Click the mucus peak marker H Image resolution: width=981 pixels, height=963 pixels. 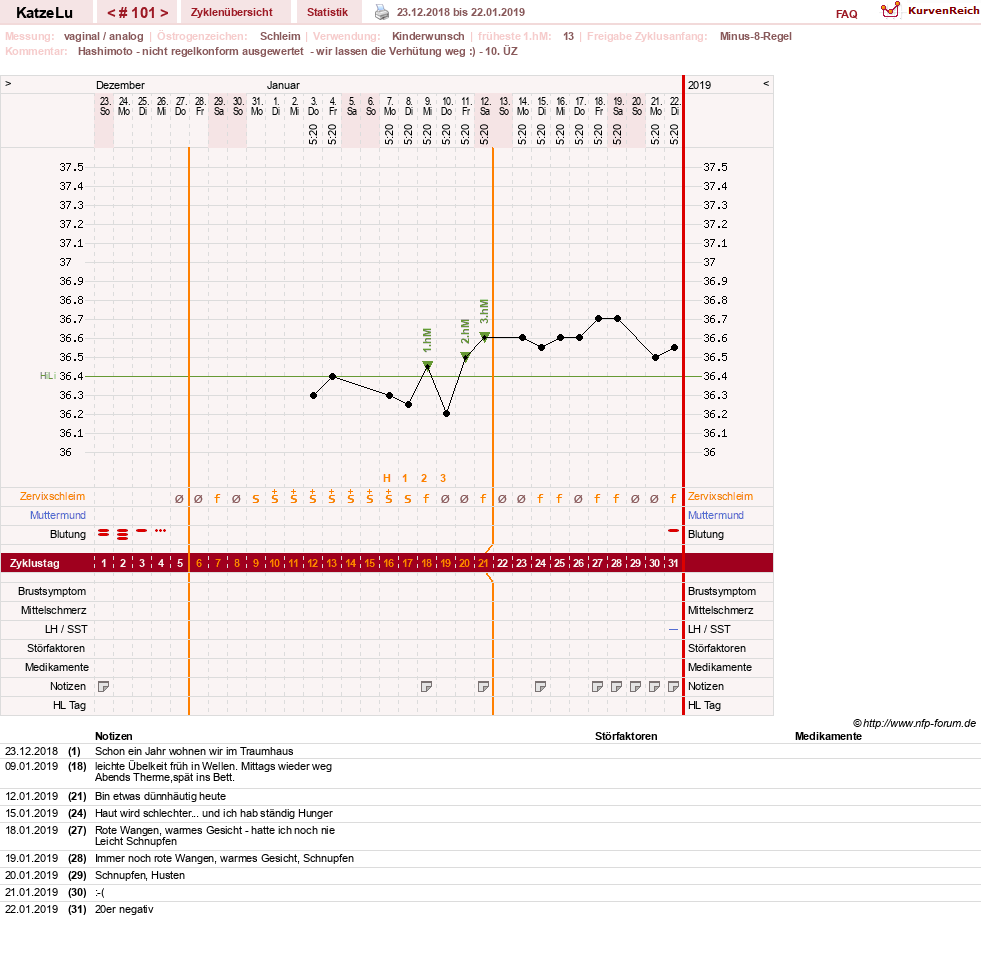tap(387, 478)
